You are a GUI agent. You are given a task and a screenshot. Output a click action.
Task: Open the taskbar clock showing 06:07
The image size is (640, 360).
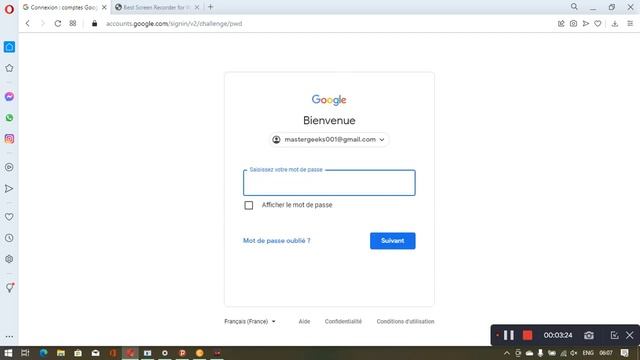coord(606,353)
